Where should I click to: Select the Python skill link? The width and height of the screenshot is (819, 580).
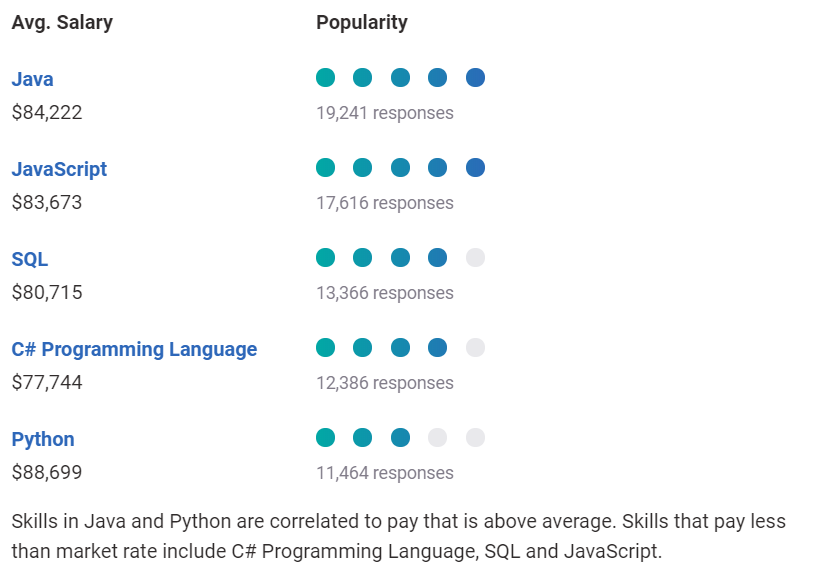tap(43, 439)
